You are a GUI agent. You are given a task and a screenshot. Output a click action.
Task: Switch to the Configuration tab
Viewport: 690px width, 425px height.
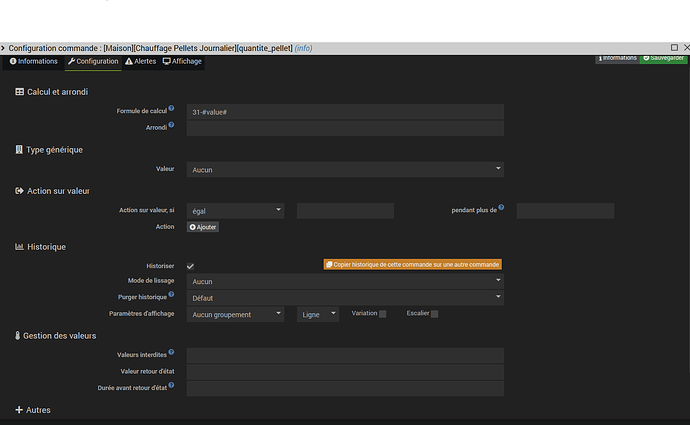pos(93,61)
